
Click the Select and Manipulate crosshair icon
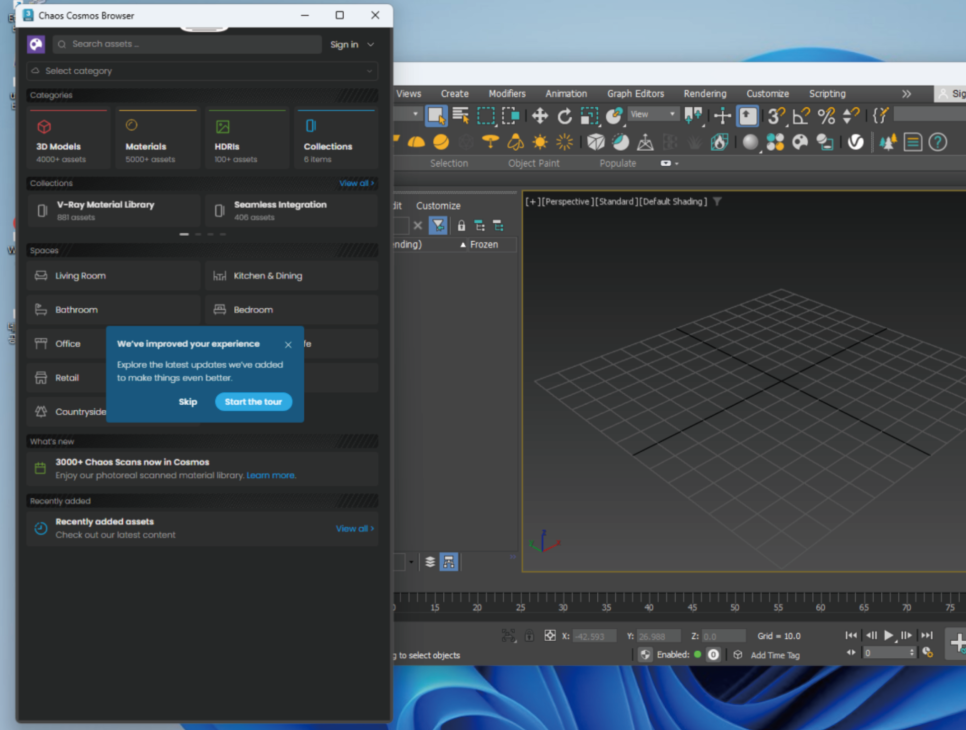tap(722, 116)
